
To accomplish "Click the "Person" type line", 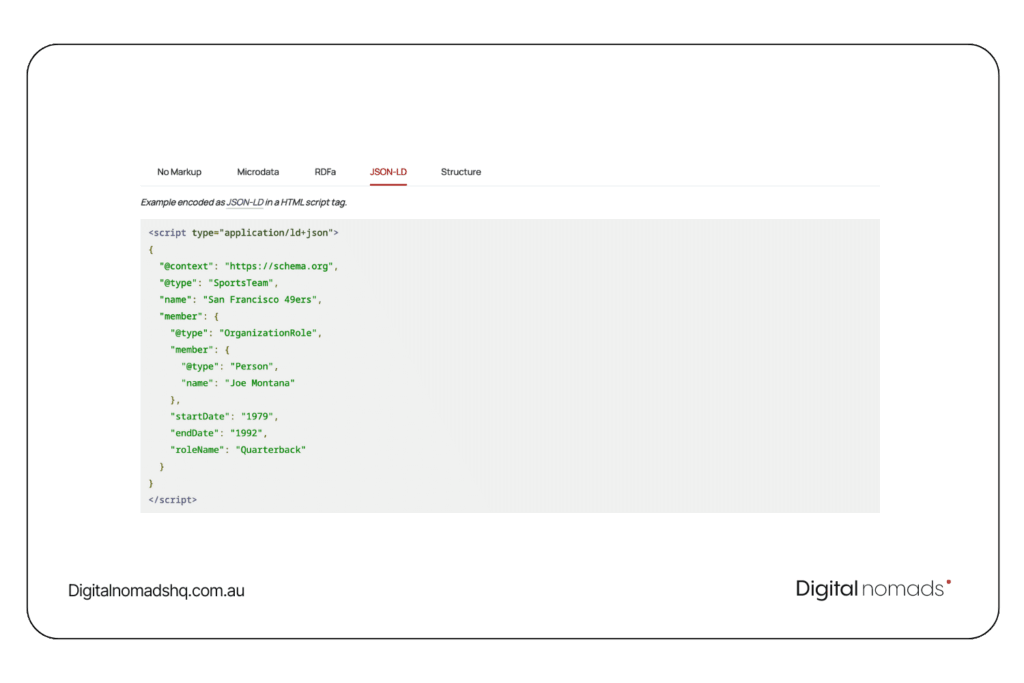I will click(229, 366).
